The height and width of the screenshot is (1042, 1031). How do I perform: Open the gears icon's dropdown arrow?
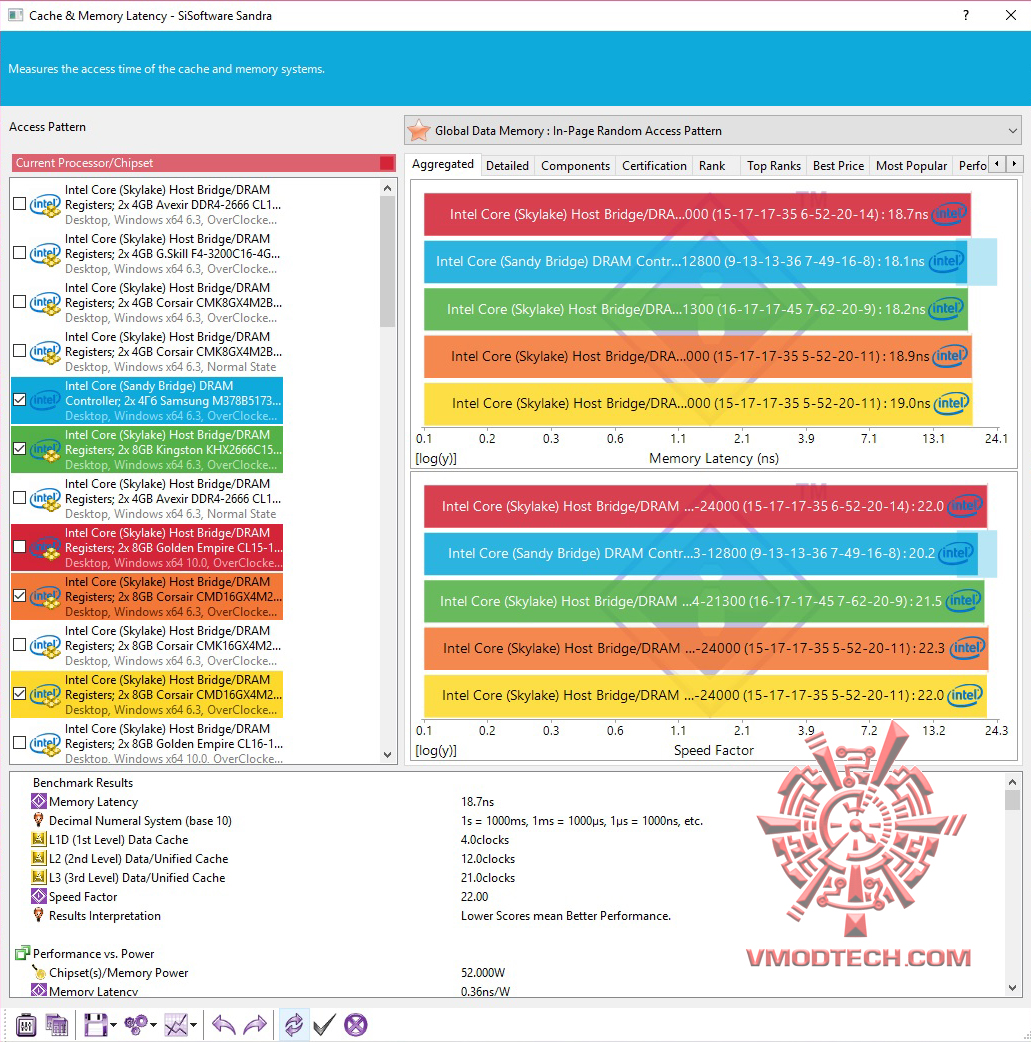154,1025
